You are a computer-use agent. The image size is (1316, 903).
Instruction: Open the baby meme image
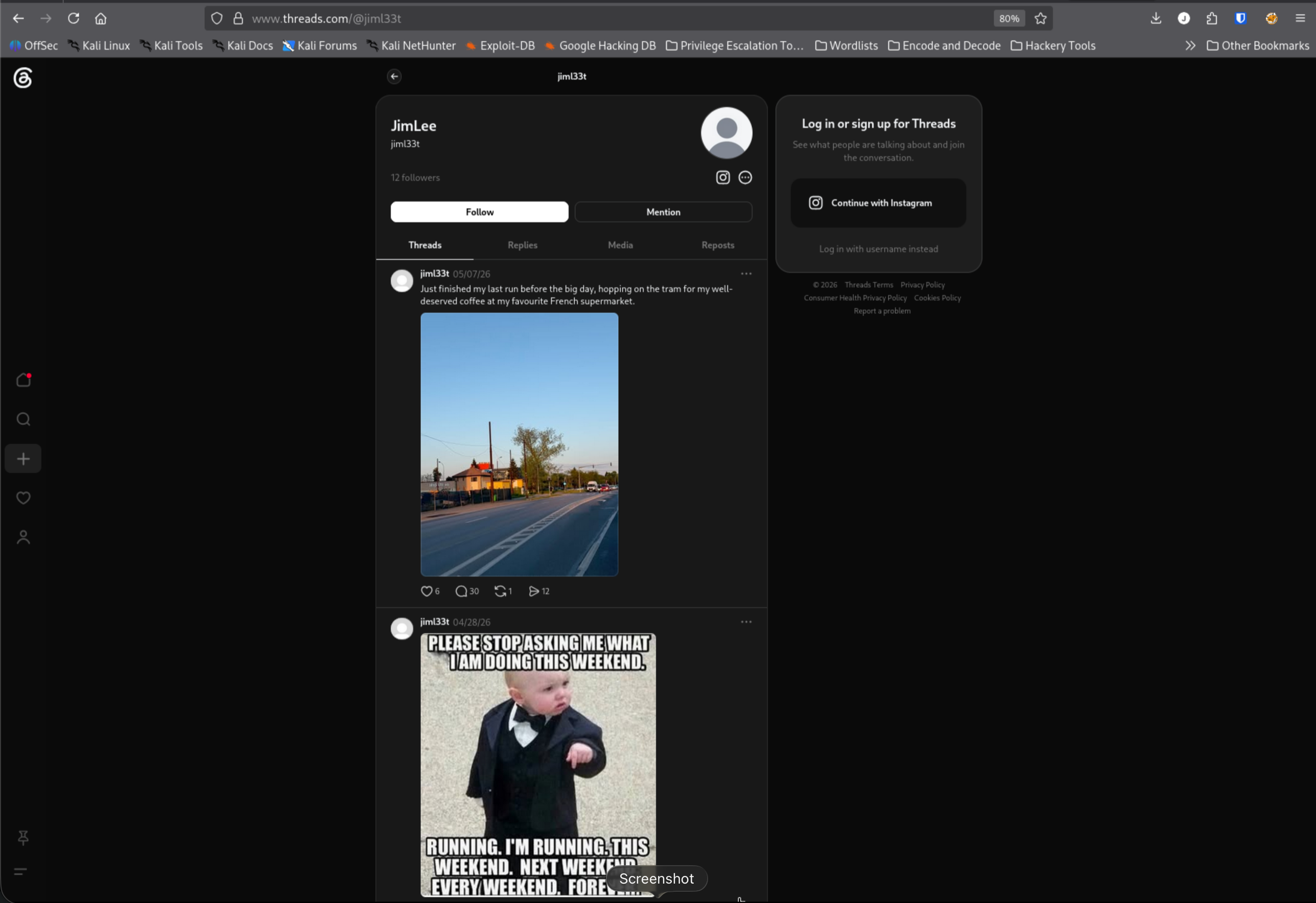coord(538,765)
